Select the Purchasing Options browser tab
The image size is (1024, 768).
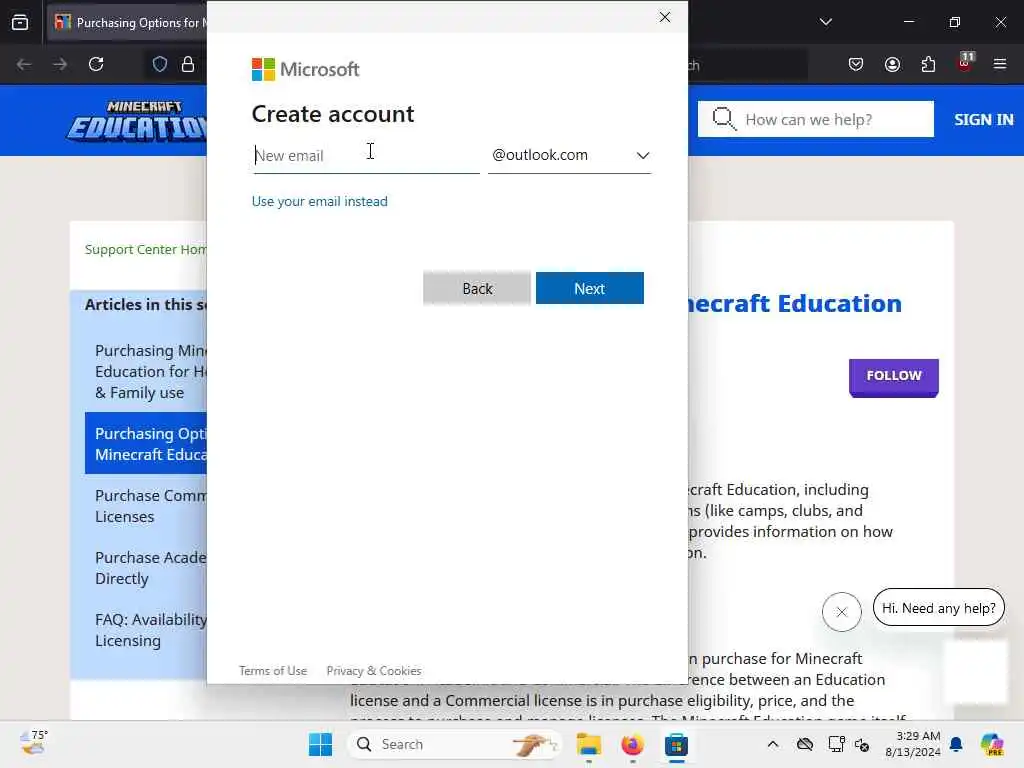click(129, 22)
